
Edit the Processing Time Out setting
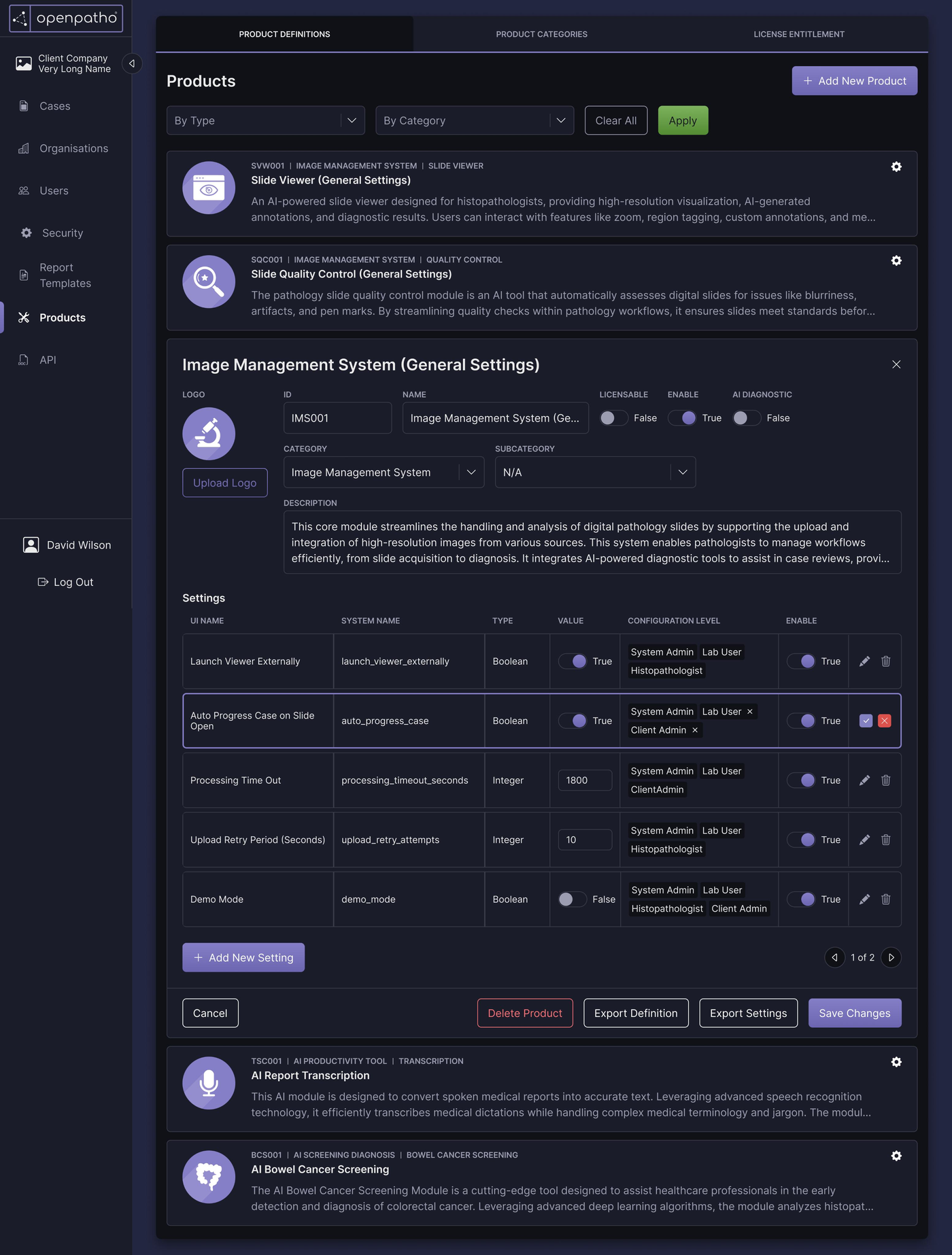tap(864, 780)
